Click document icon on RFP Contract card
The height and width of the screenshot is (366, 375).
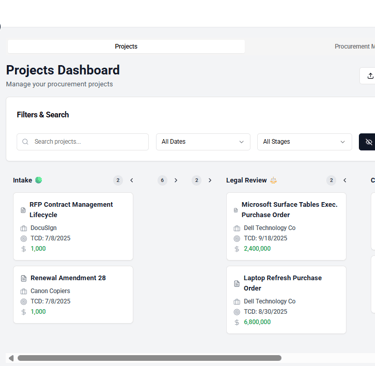23,210
